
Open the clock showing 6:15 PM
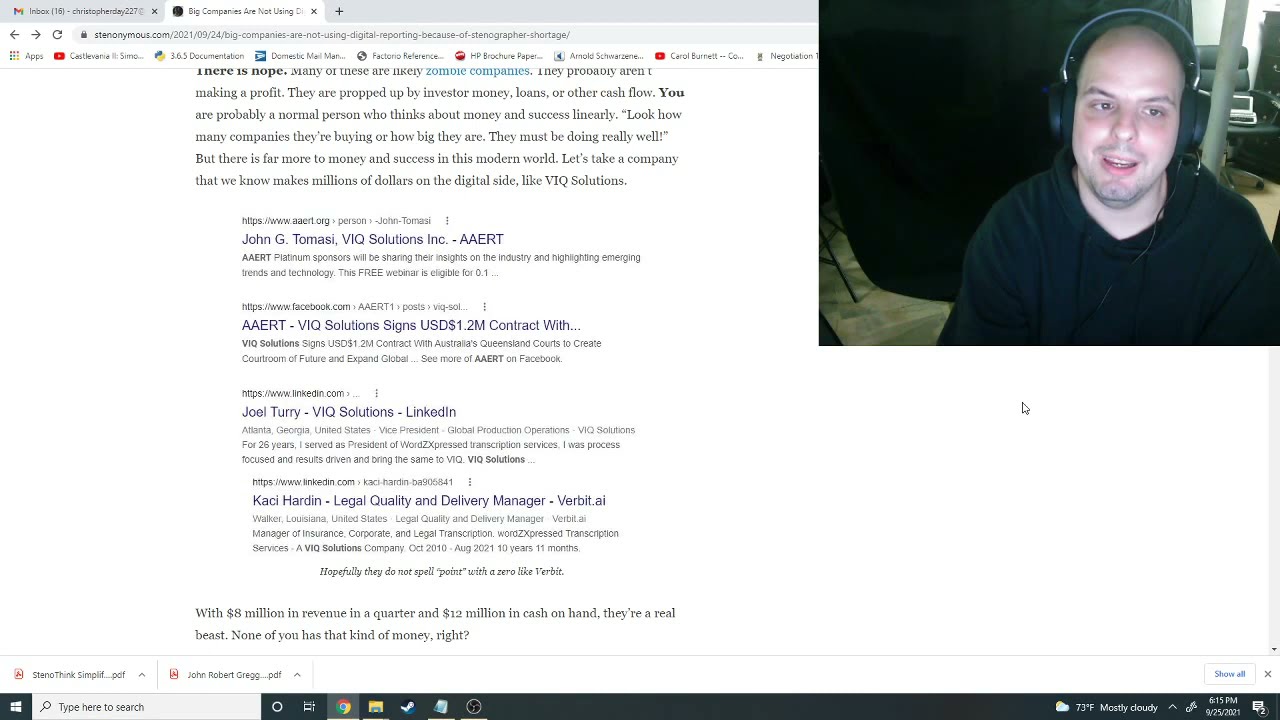coord(1224,707)
